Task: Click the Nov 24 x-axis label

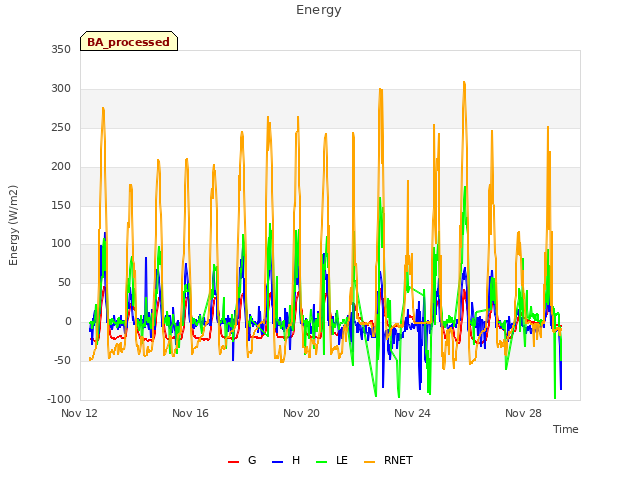Action: tap(412, 413)
